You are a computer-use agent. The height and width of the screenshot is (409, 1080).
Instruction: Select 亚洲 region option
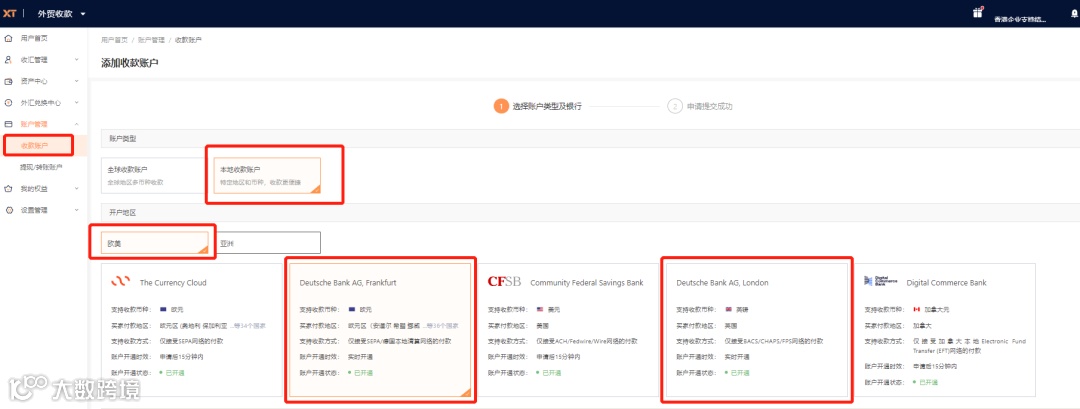click(267, 243)
